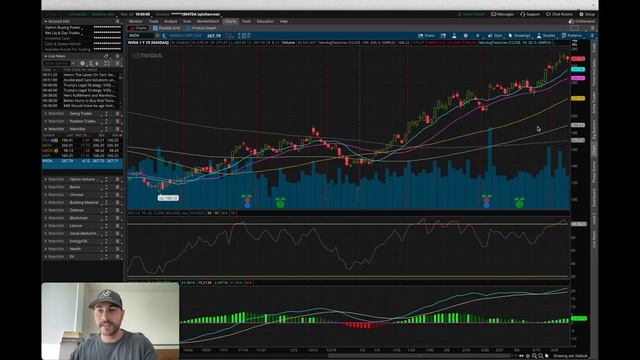The width and height of the screenshot is (640, 360).
Task: Click the detach chart window icon
Action: pyautogui.click(x=443, y=36)
